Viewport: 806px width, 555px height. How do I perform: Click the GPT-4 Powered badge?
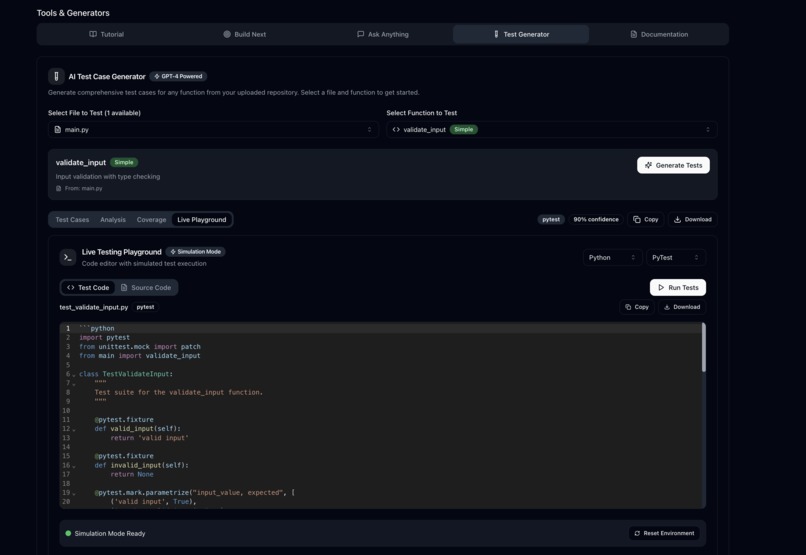coord(178,77)
